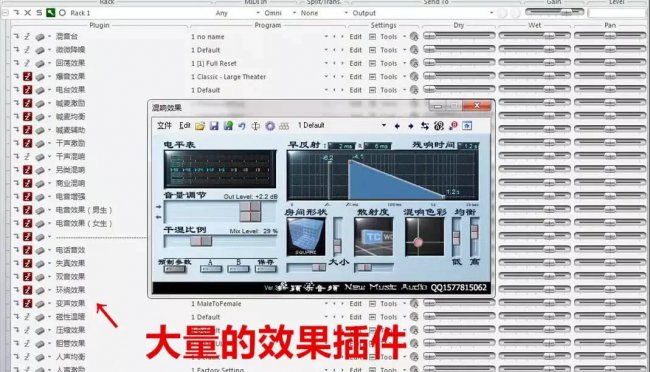Toggle red bypass for 失真效果 plugin
The width and height of the screenshot is (650, 372).
coord(27,263)
